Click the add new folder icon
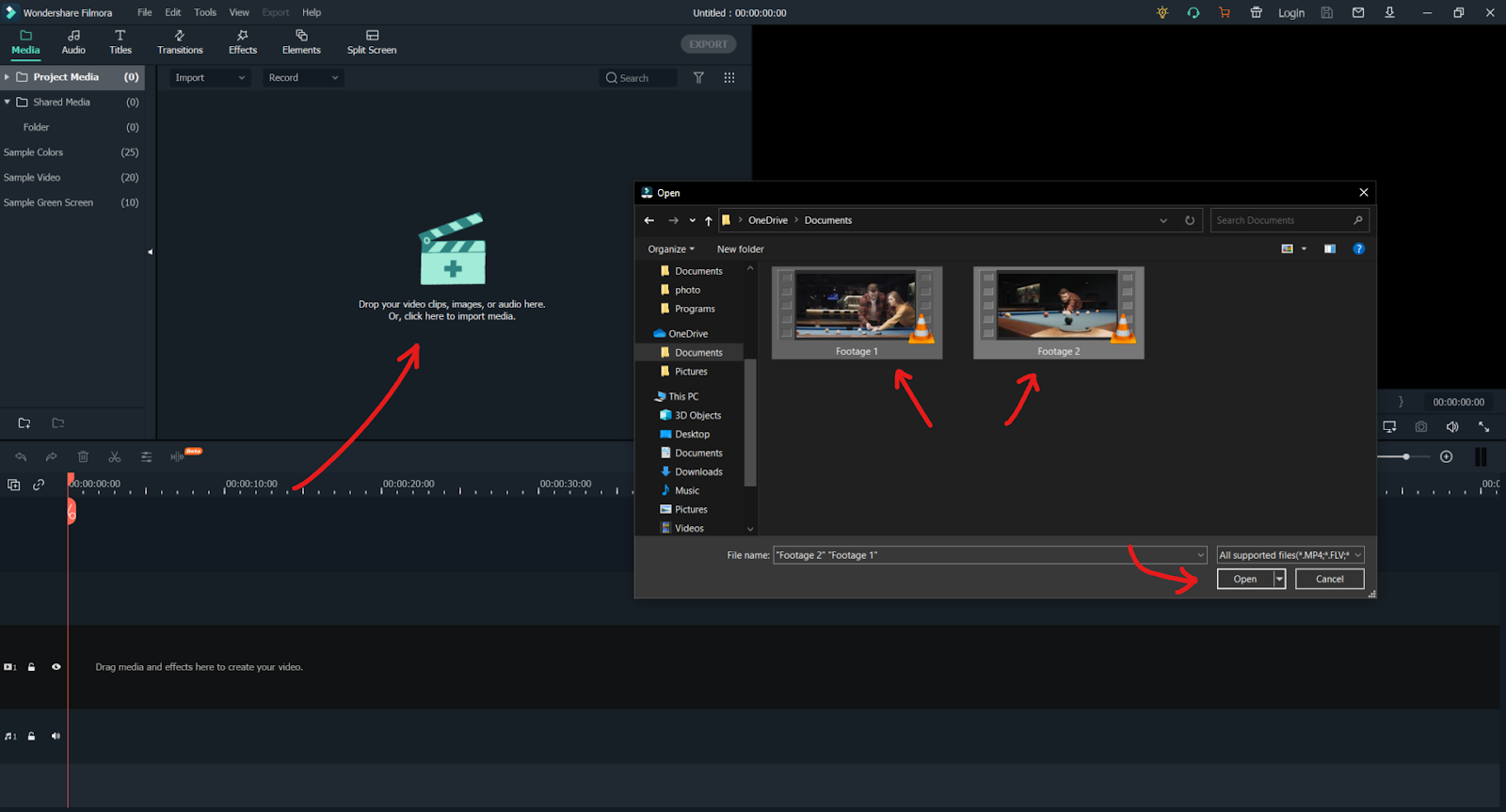The height and width of the screenshot is (812, 1506). coord(24,423)
